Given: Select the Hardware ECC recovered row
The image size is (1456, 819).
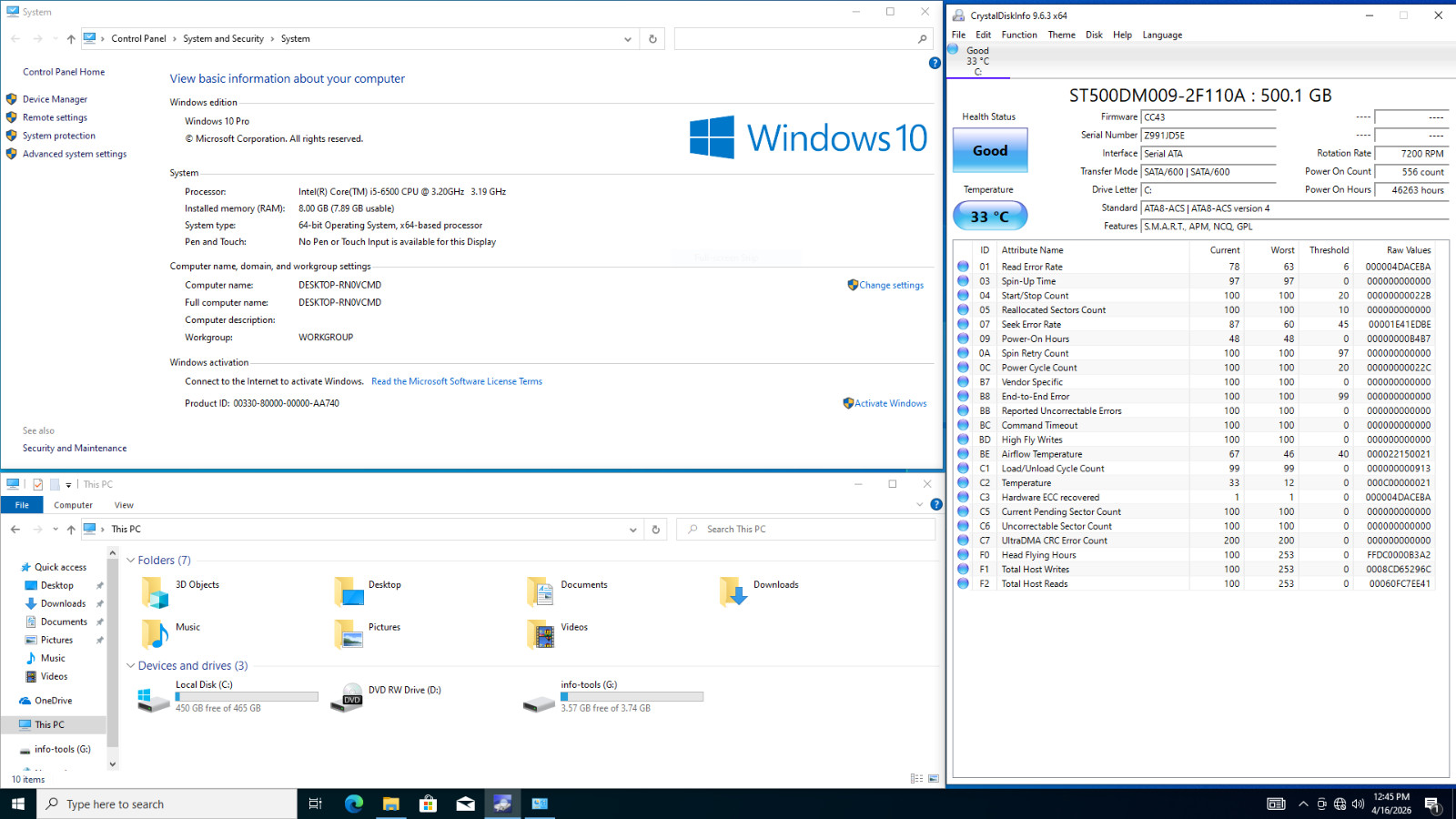Looking at the screenshot, I should tap(1194, 498).
